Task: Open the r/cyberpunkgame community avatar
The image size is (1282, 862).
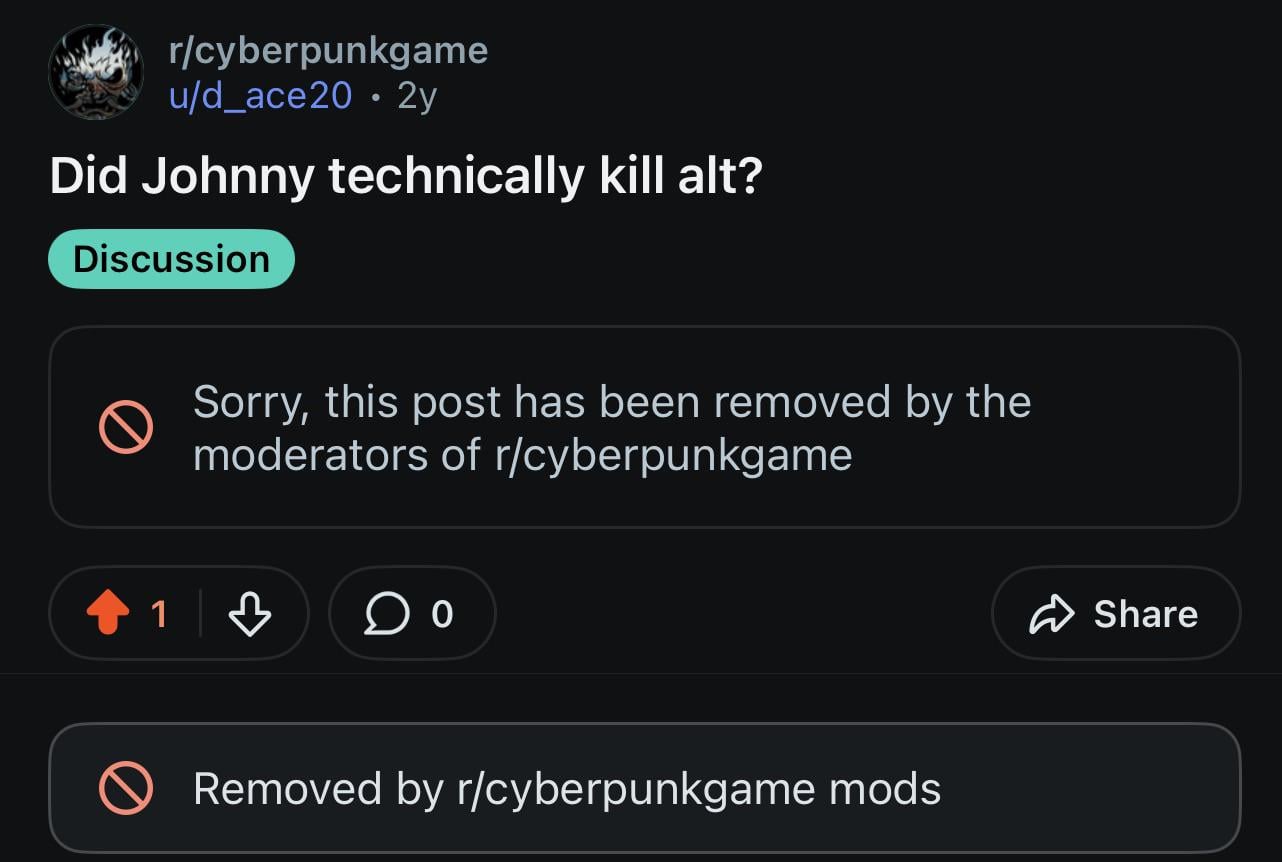Action: 96,73
